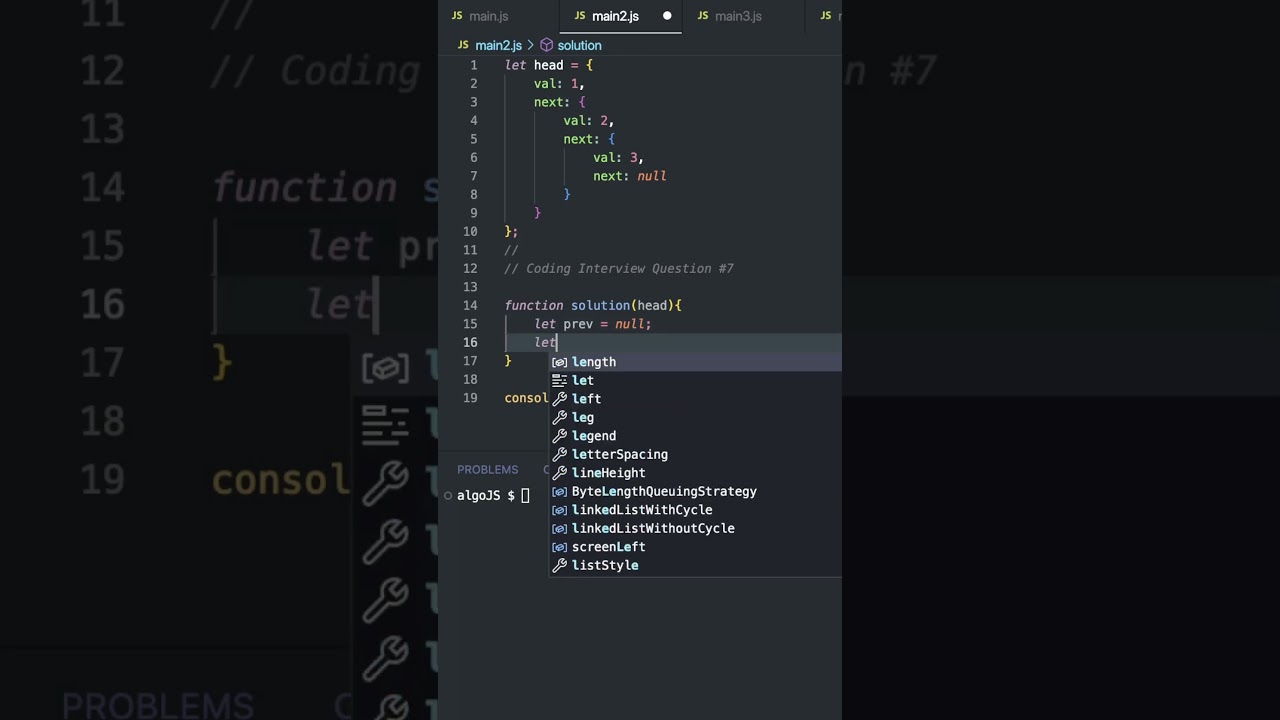The image size is (1280, 720).
Task: Click the wrench icon beside leg suggestion
Action: (560, 417)
